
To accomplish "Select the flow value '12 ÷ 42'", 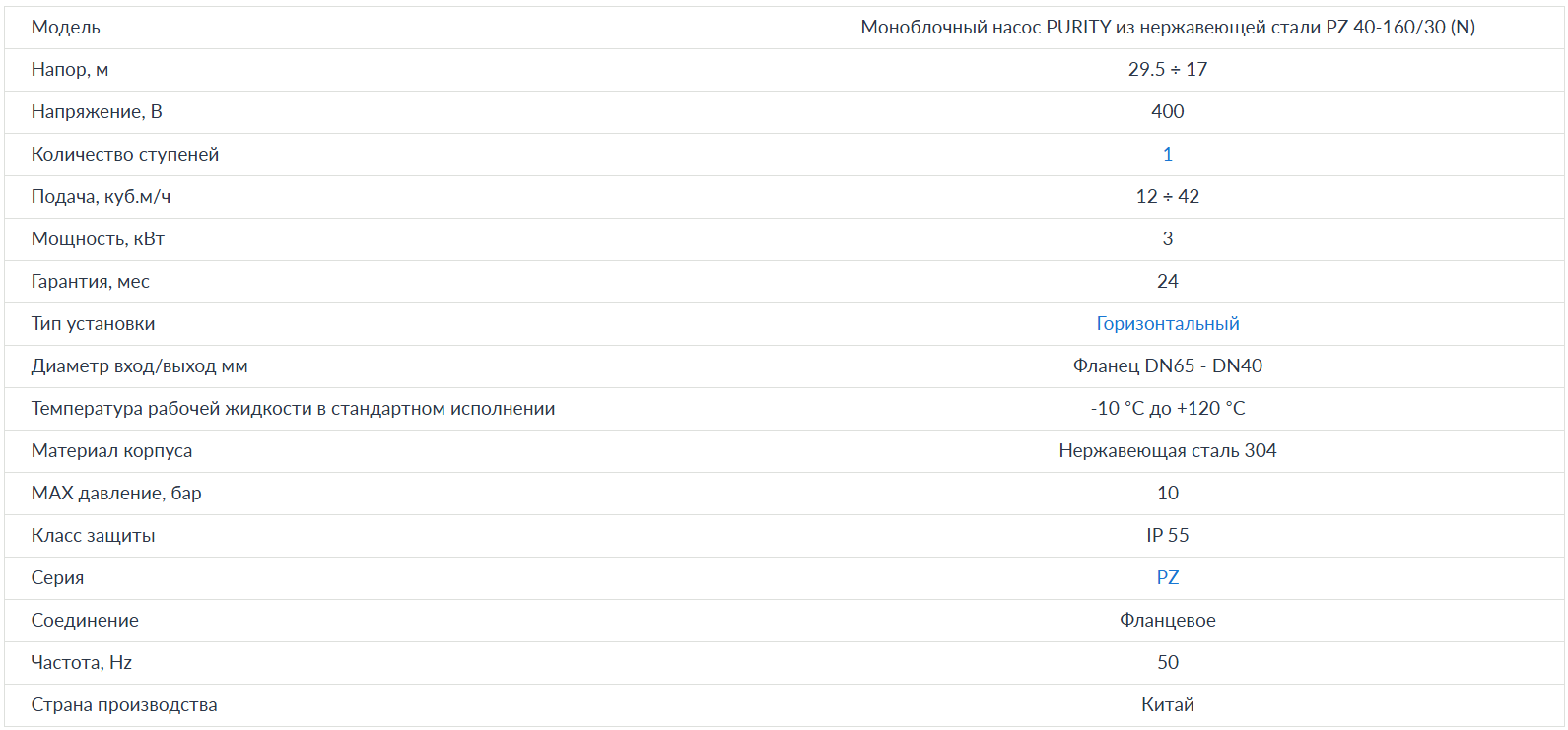I will 1167,196.
